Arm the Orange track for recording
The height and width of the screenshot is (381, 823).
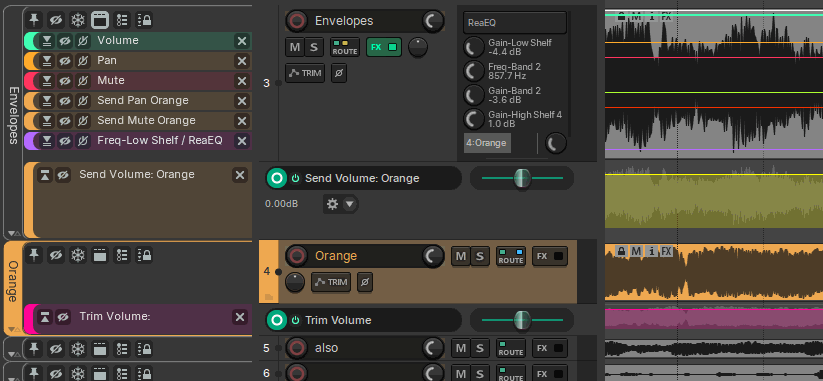click(x=297, y=256)
